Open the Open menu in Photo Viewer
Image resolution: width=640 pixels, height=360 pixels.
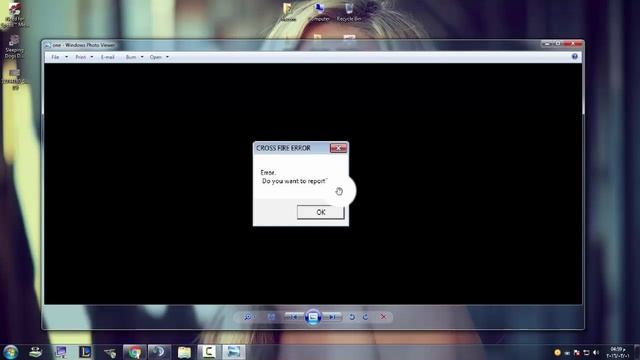point(156,57)
